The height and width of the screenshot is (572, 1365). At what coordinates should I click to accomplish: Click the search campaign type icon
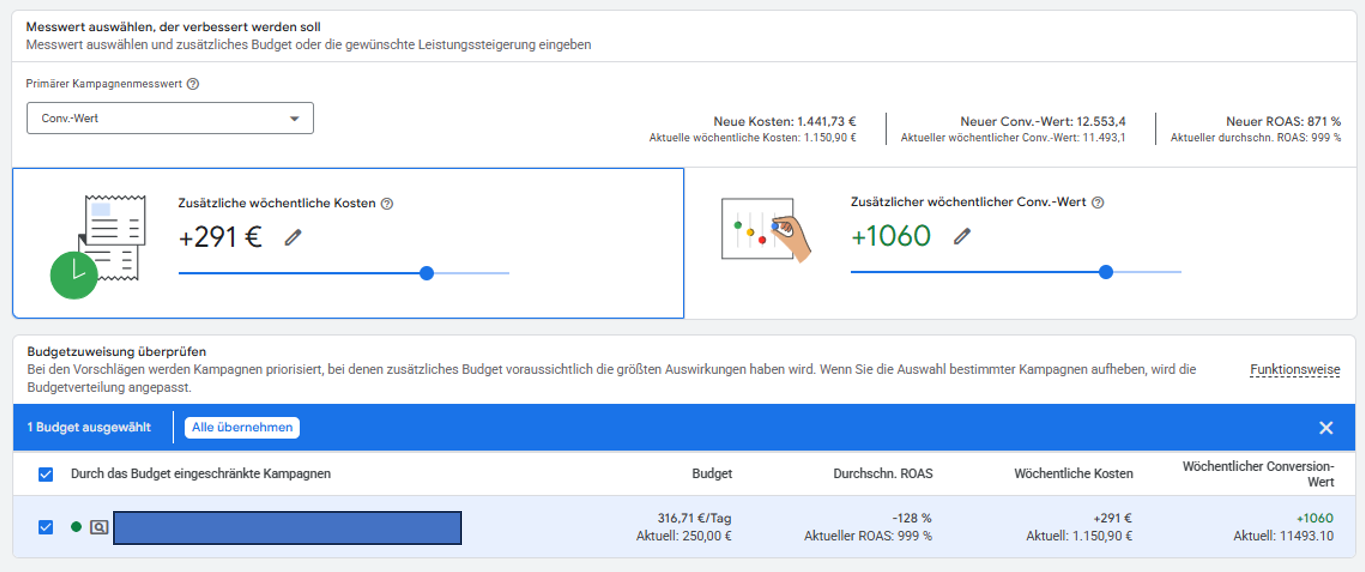pyautogui.click(x=99, y=526)
